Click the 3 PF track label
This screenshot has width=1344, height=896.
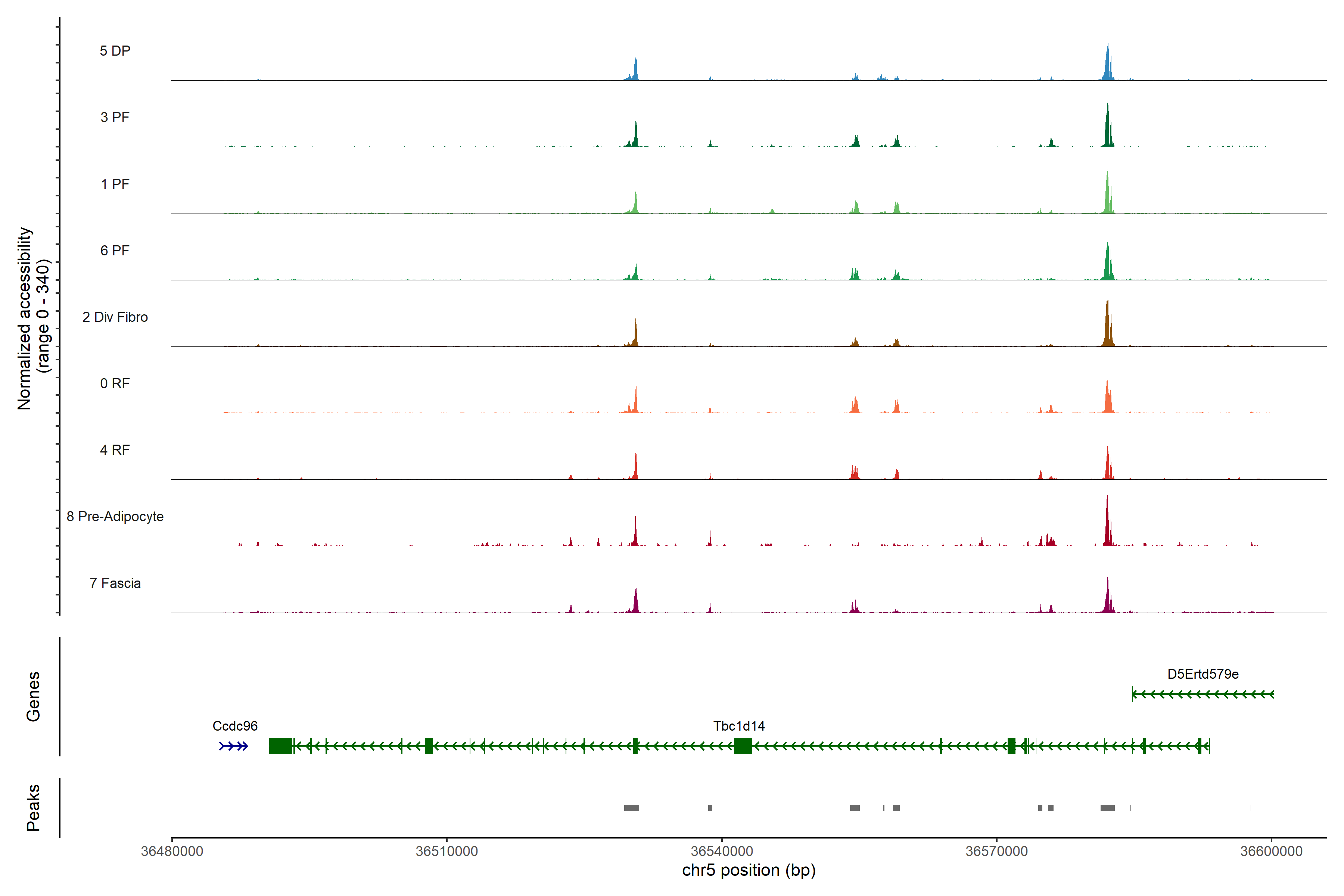[115, 117]
